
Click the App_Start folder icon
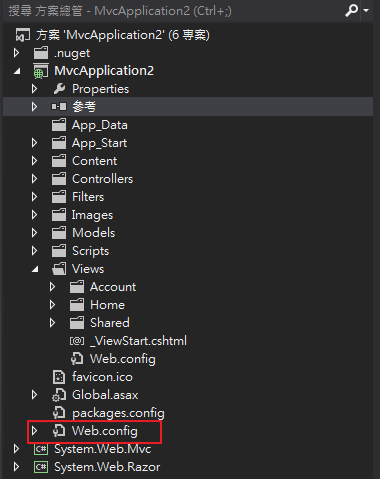(59, 143)
